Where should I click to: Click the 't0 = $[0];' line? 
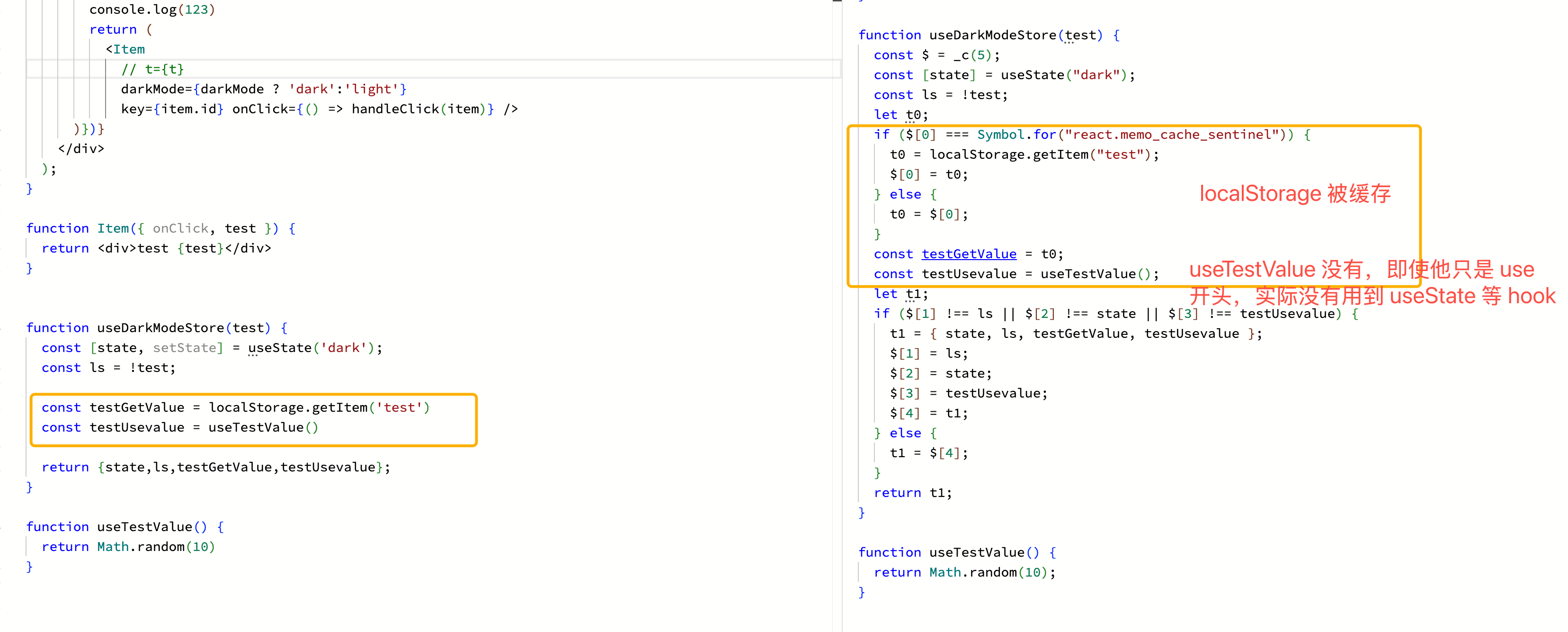pos(929,214)
